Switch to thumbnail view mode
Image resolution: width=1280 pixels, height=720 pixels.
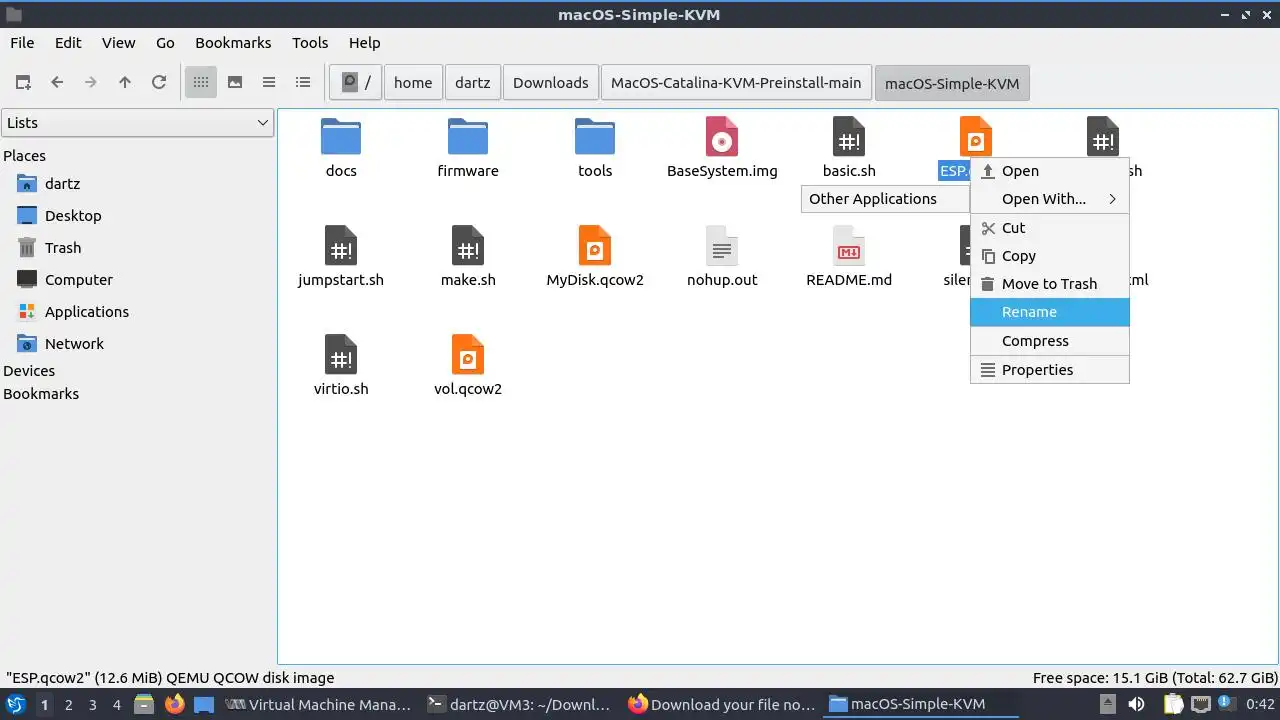(235, 83)
